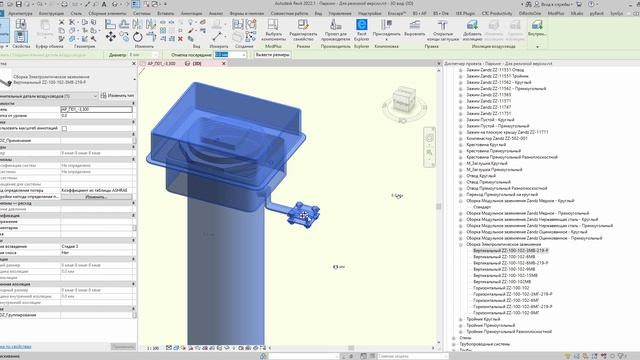640x360 pixels.
Task: Click the Присоединить к icon
Action: [386, 30]
